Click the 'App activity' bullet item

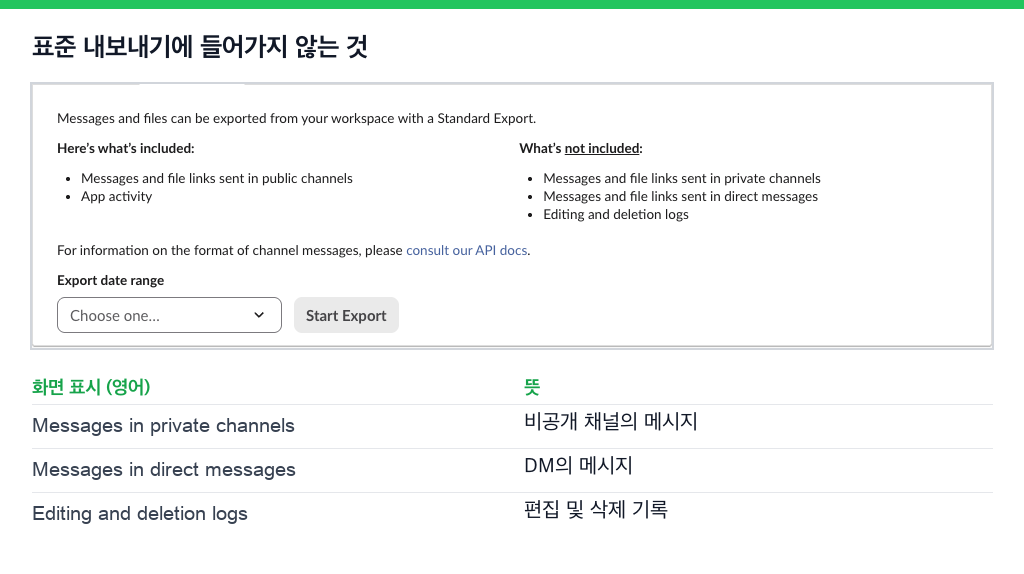(x=116, y=197)
